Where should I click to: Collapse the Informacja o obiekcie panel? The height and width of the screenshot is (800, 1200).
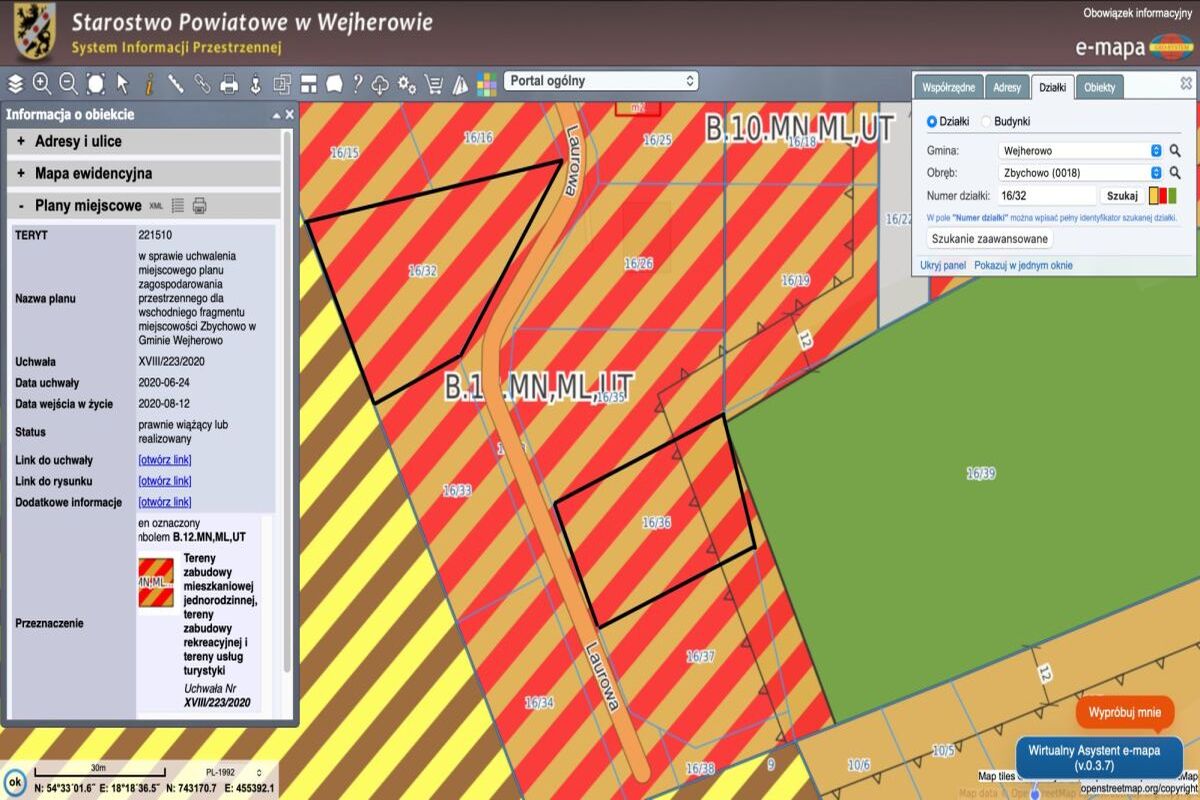click(276, 115)
